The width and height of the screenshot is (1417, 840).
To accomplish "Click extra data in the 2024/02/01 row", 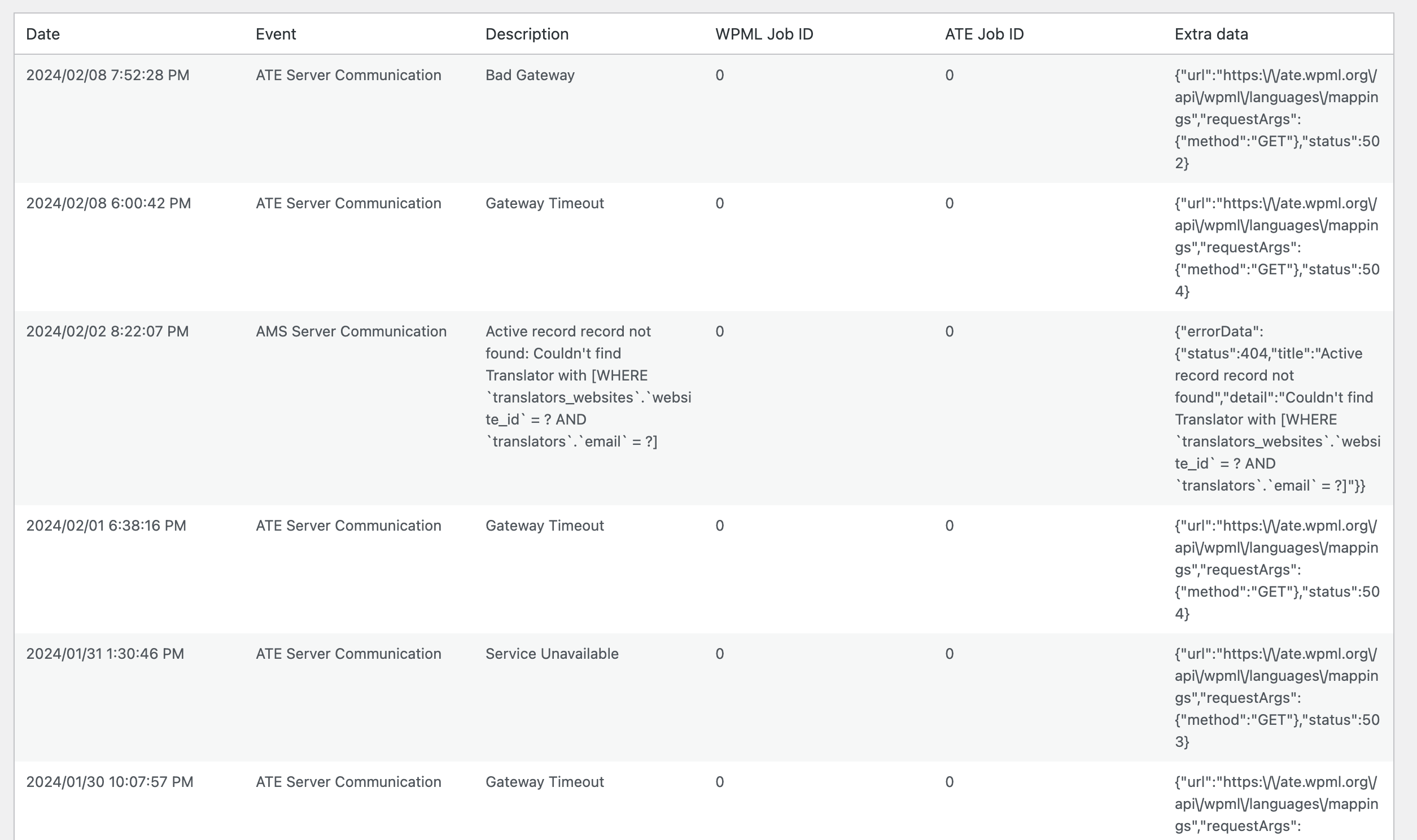I will tap(1276, 569).
